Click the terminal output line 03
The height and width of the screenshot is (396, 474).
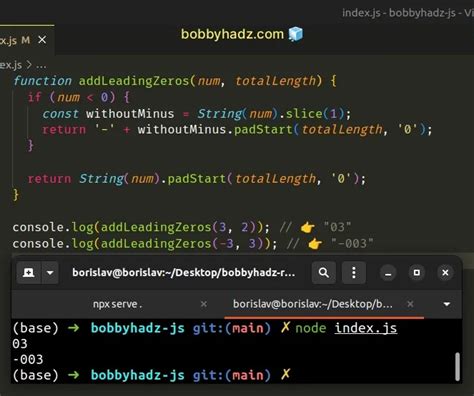[x=20, y=344]
